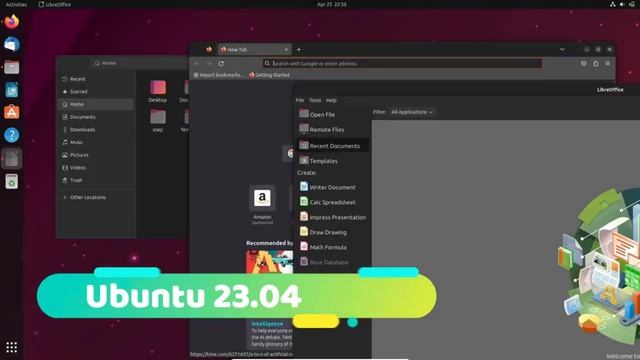Open Trash in Files sidebar

[x=96, y=180]
